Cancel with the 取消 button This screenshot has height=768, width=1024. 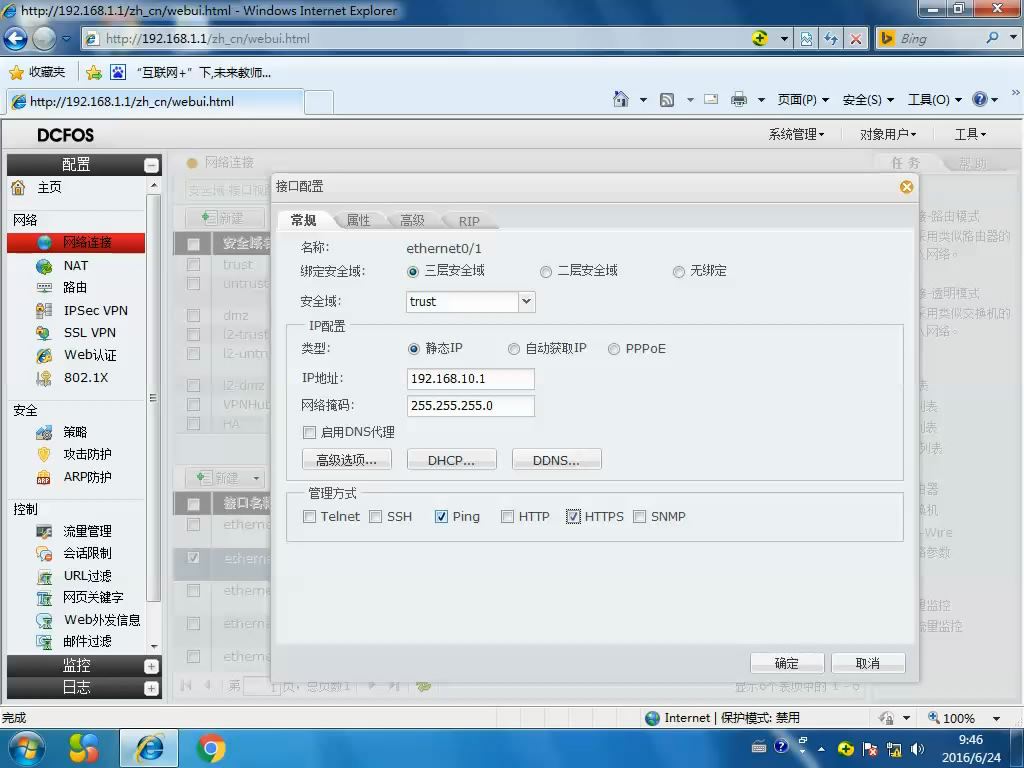(868, 664)
